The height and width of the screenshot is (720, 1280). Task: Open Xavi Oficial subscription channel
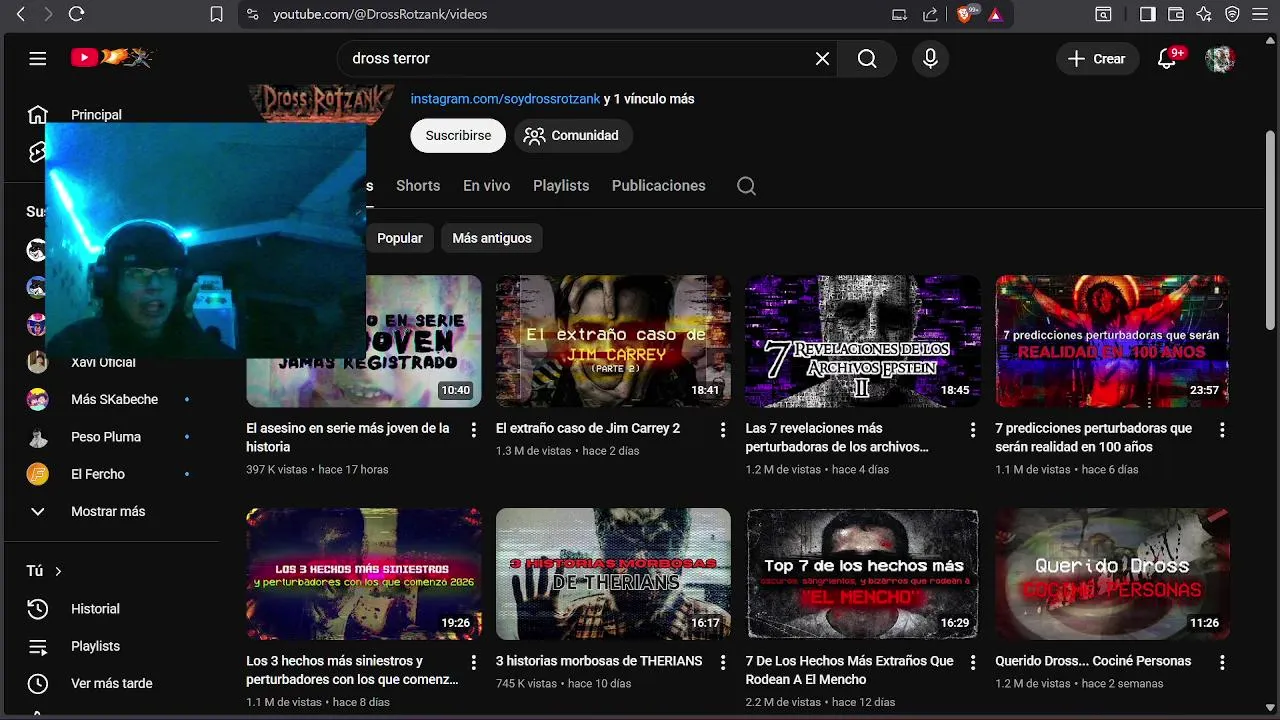pyautogui.click(x=103, y=362)
